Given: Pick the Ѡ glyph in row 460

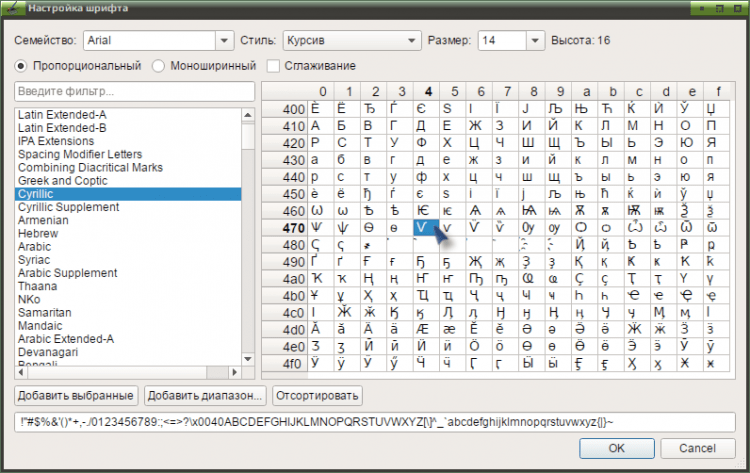Looking at the screenshot, I should pos(316,210).
